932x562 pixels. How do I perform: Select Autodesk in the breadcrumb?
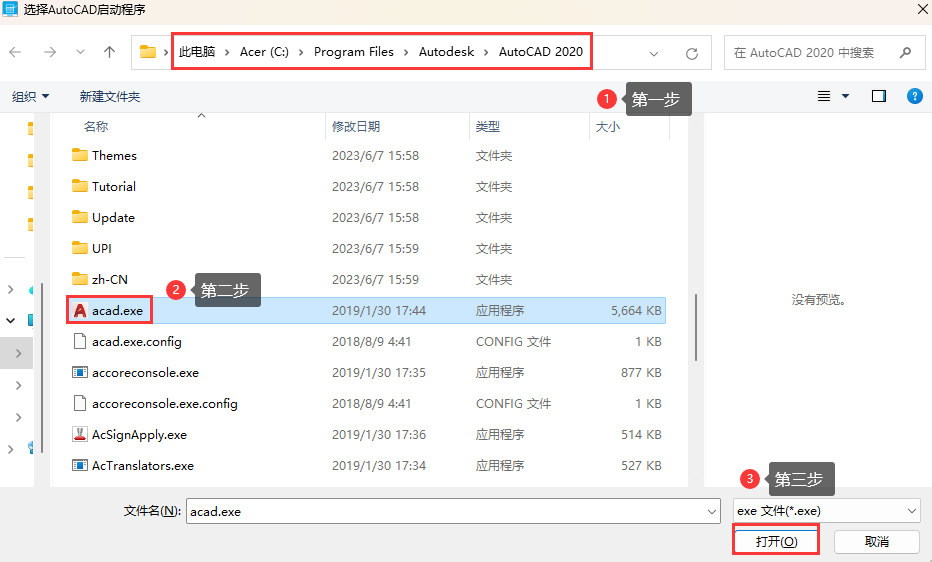(446, 52)
